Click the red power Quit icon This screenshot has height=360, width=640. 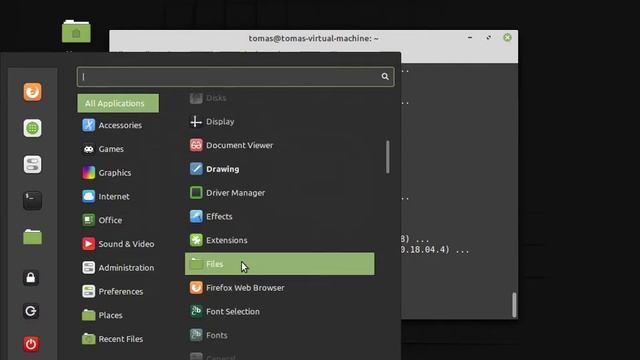(x=31, y=344)
